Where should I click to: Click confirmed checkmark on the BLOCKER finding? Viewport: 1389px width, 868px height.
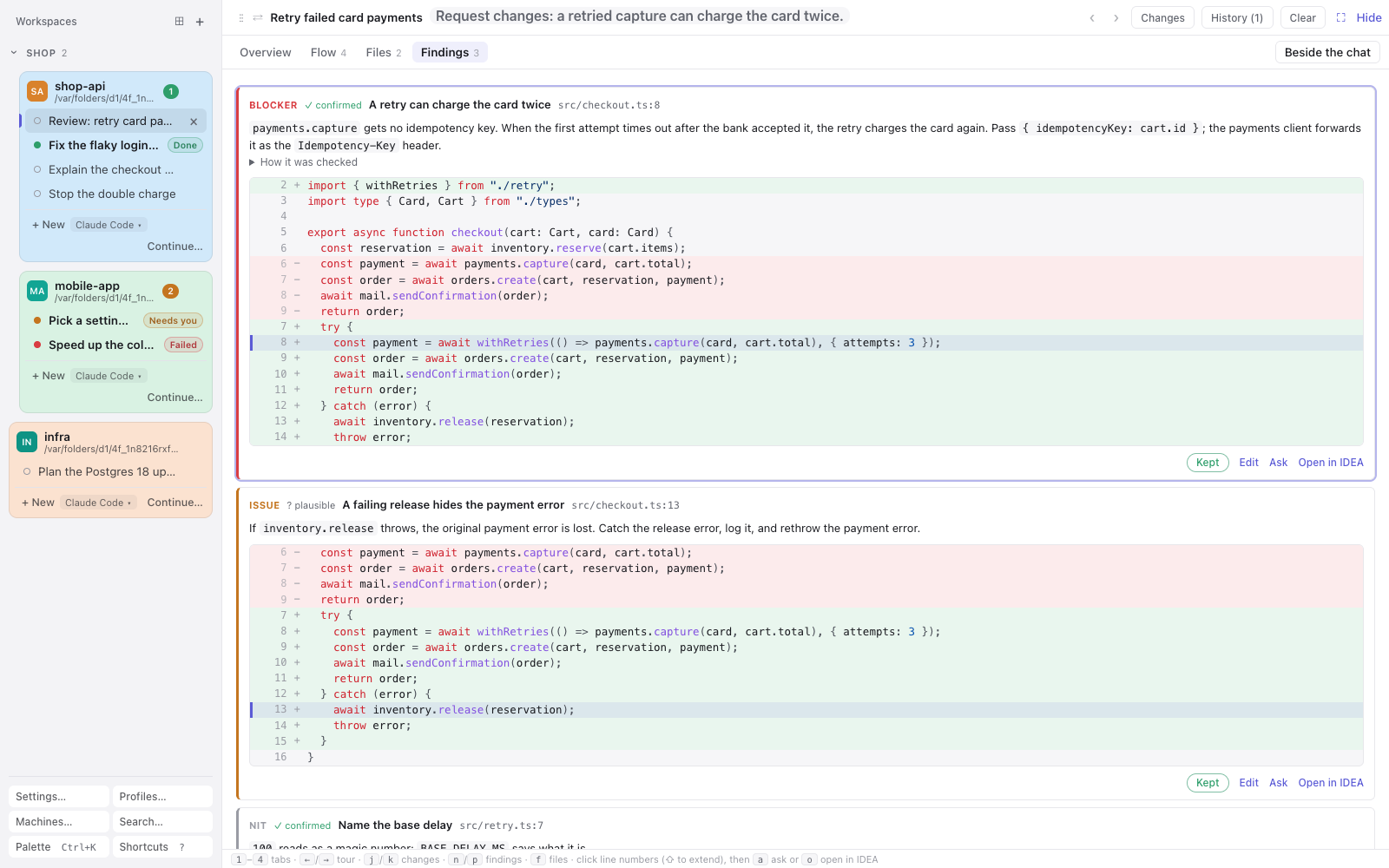(x=333, y=105)
